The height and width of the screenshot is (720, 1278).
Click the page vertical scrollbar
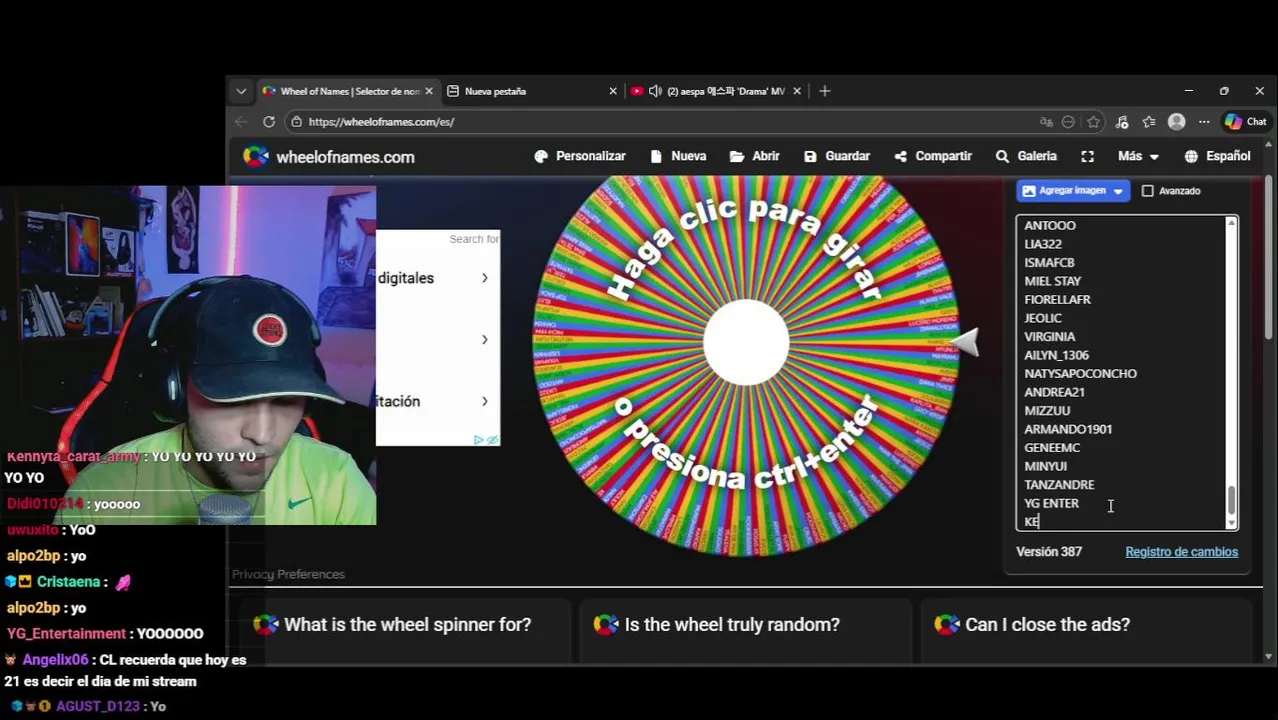click(x=1268, y=258)
